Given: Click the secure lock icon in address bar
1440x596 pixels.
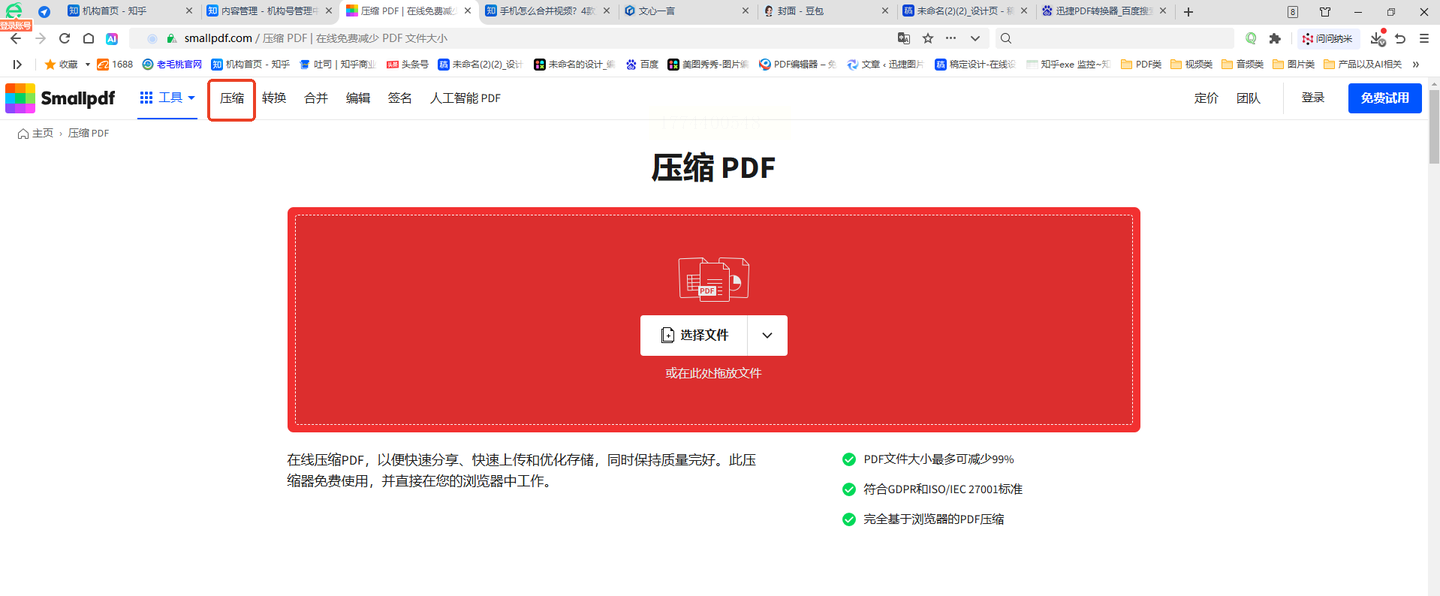Looking at the screenshot, I should [x=172, y=38].
